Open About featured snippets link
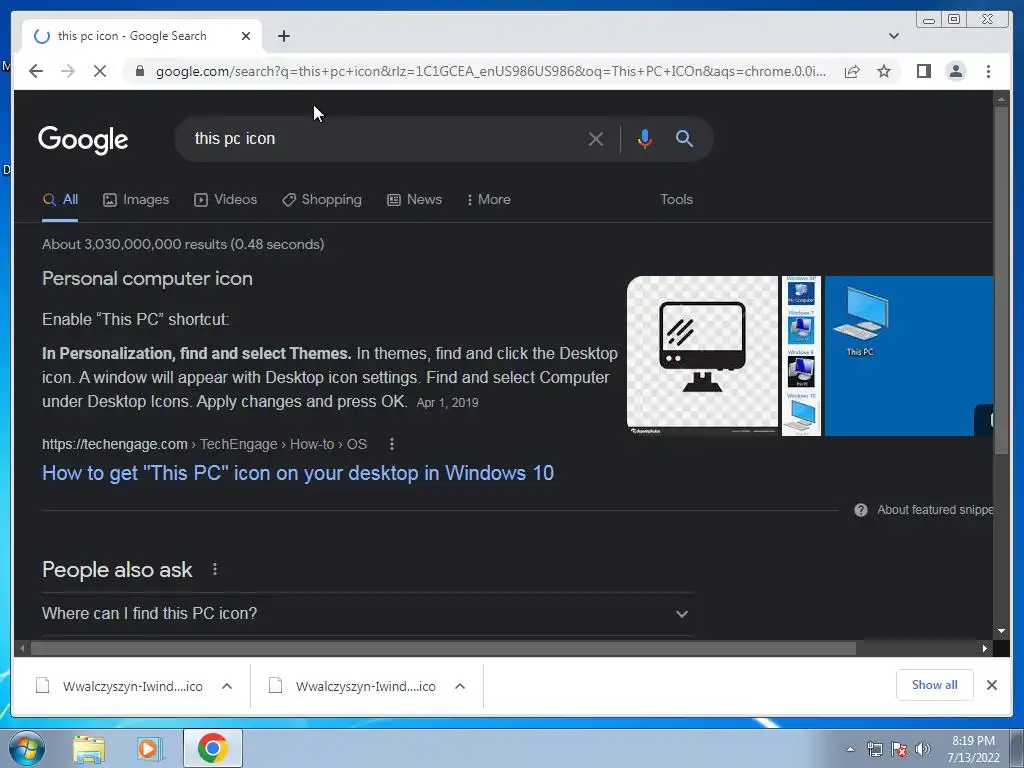 tap(935, 510)
